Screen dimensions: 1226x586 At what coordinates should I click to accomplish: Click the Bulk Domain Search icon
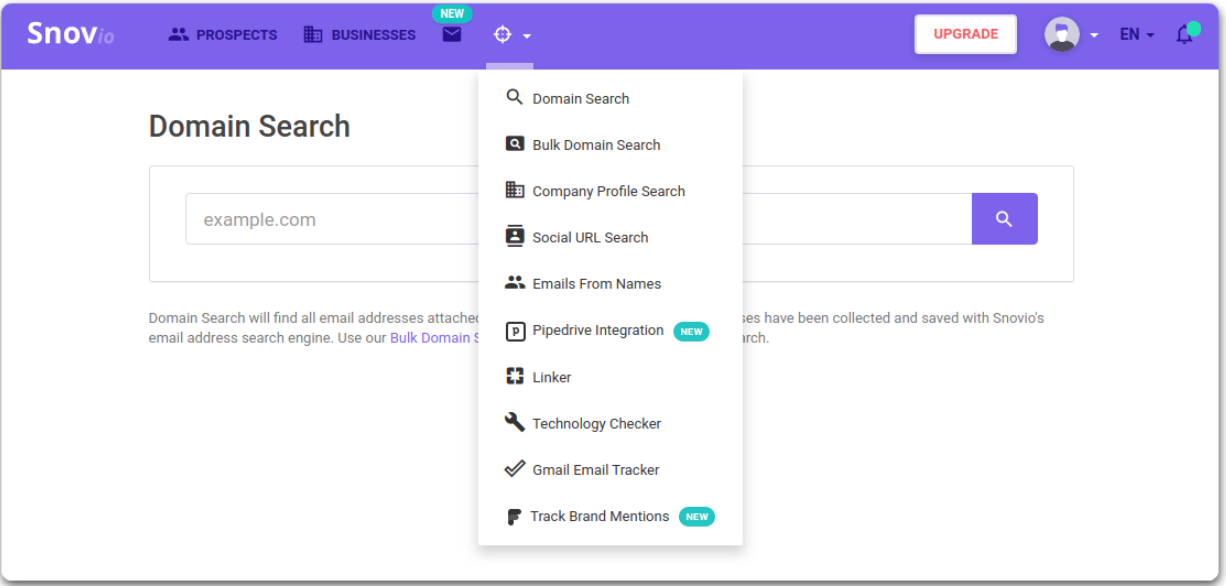point(515,144)
